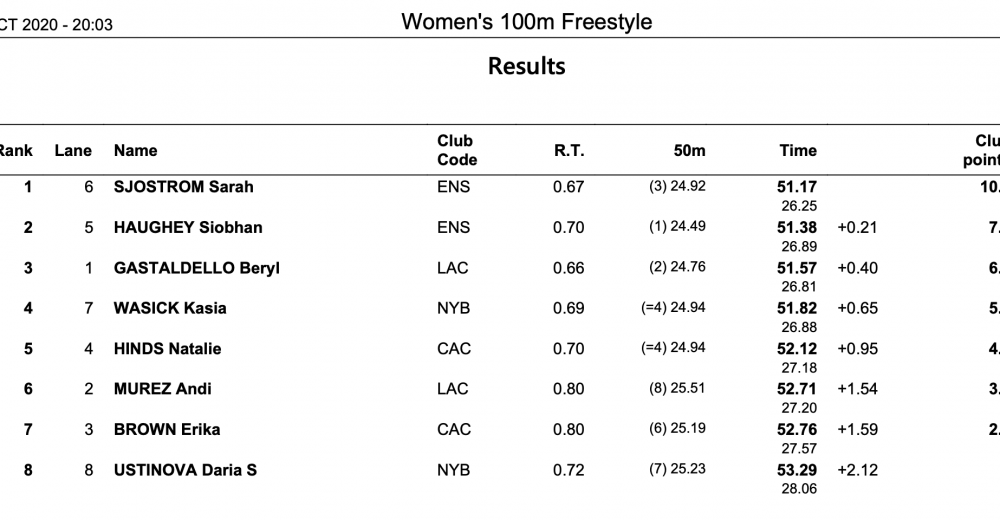Select the Results heading
This screenshot has width=1000, height=520.
(x=527, y=66)
